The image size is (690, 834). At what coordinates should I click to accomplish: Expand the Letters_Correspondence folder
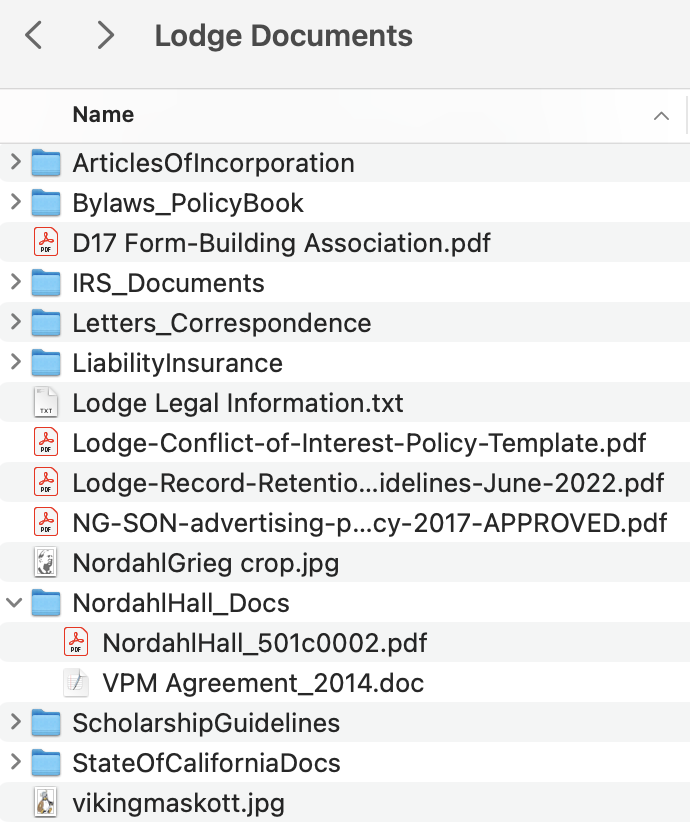16,322
